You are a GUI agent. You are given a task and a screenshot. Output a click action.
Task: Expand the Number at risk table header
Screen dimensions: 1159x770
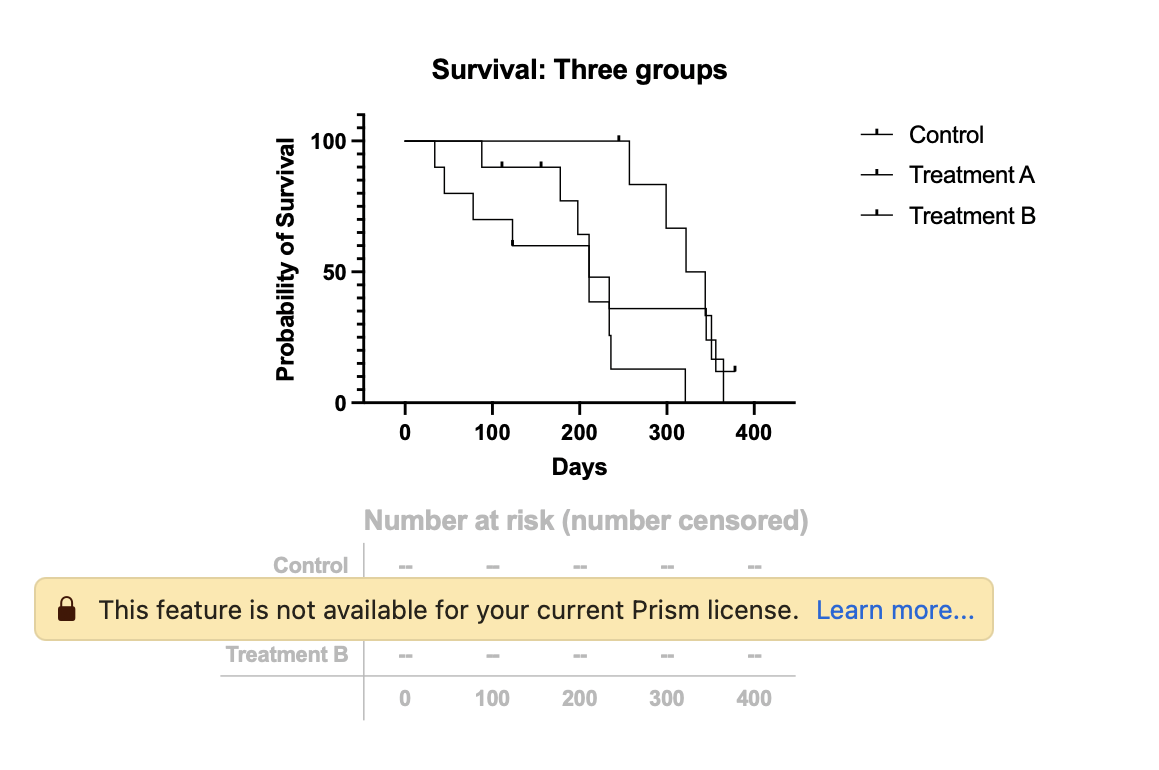tap(585, 521)
